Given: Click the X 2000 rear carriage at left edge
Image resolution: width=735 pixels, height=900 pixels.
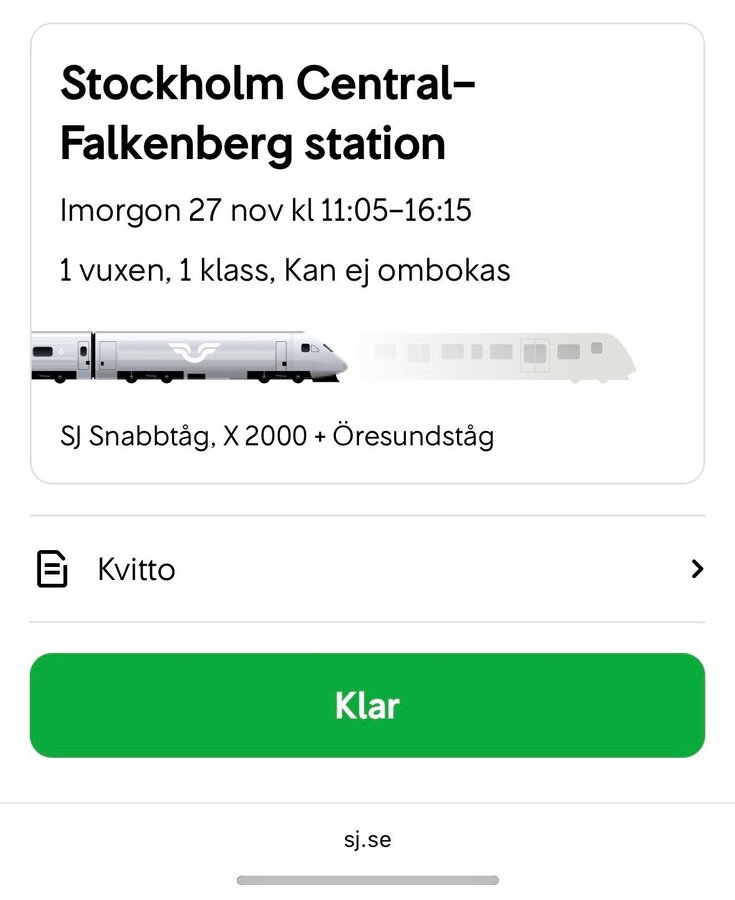Looking at the screenshot, I should pos(60,357).
